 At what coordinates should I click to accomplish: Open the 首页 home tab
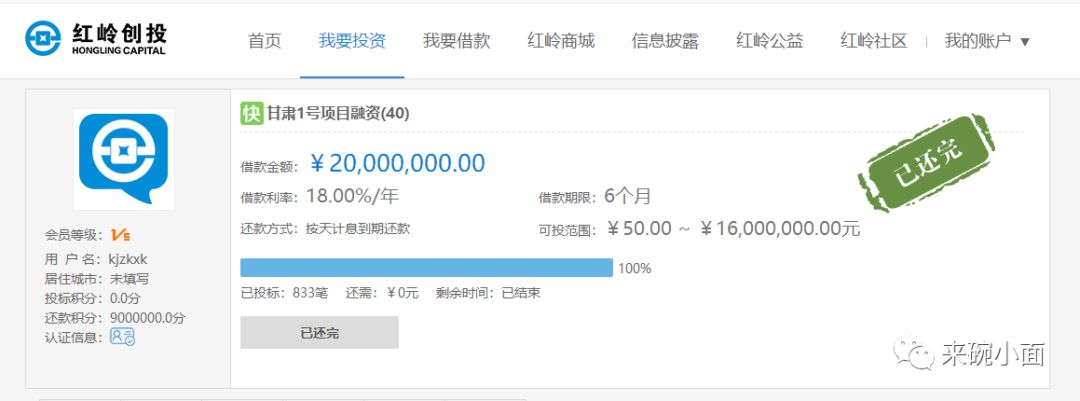click(x=264, y=41)
